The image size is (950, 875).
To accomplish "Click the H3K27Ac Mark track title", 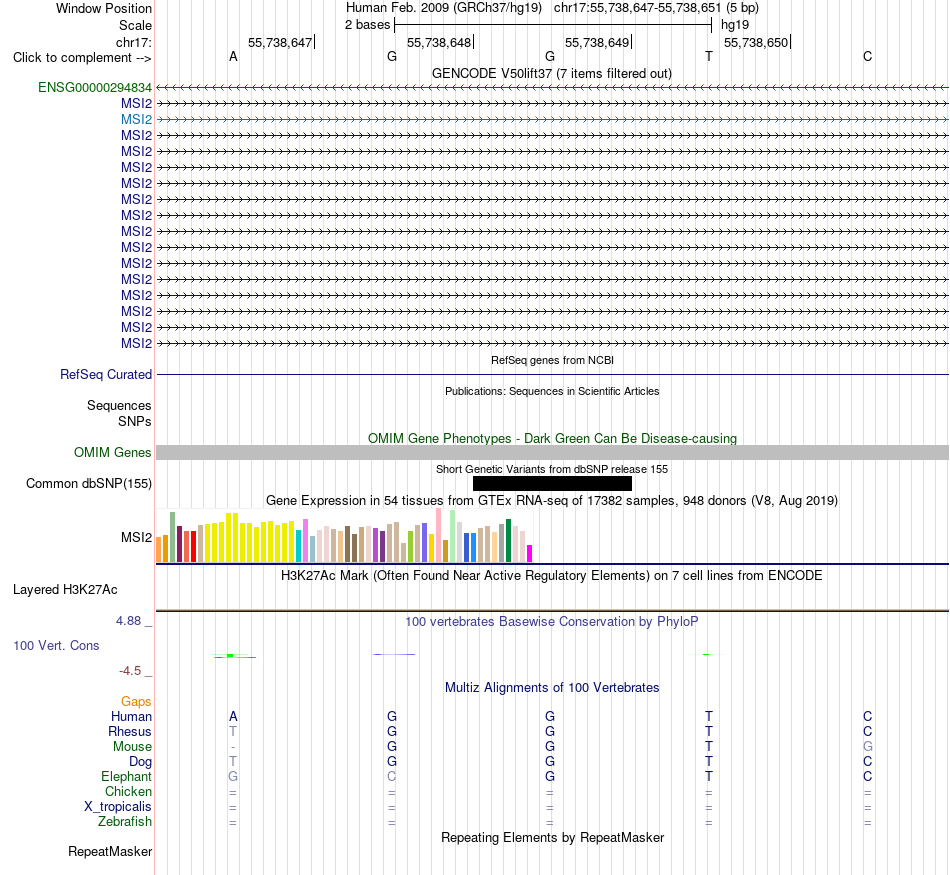I will [x=552, y=575].
